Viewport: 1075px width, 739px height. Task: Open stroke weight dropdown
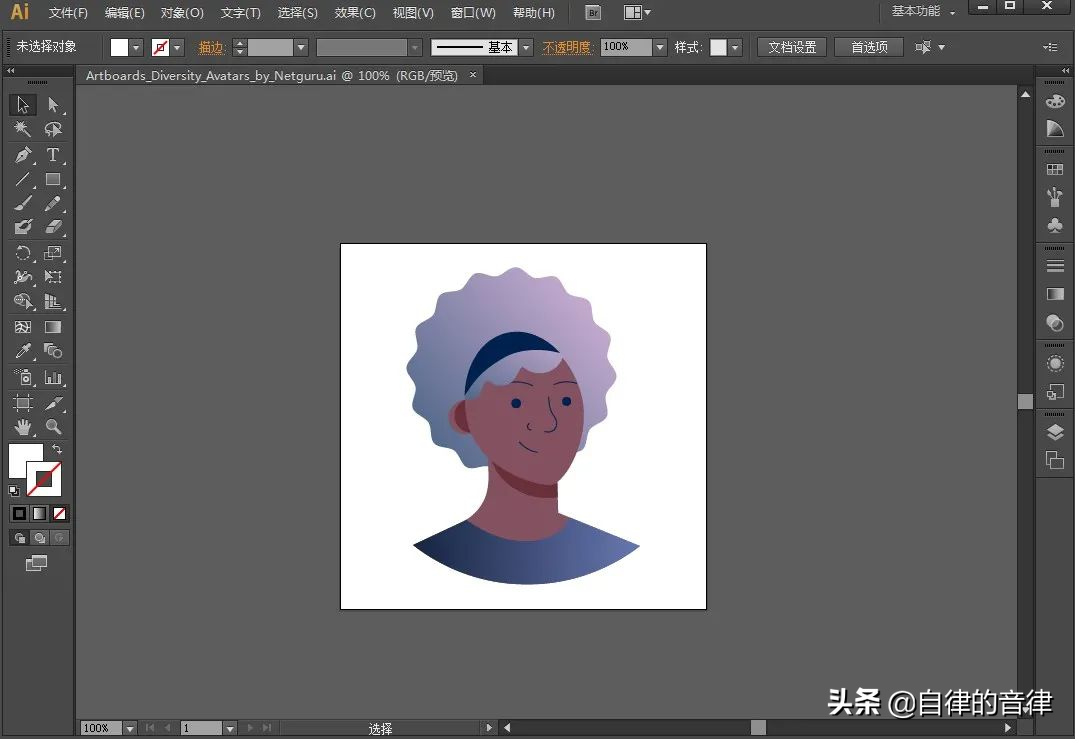tap(301, 47)
